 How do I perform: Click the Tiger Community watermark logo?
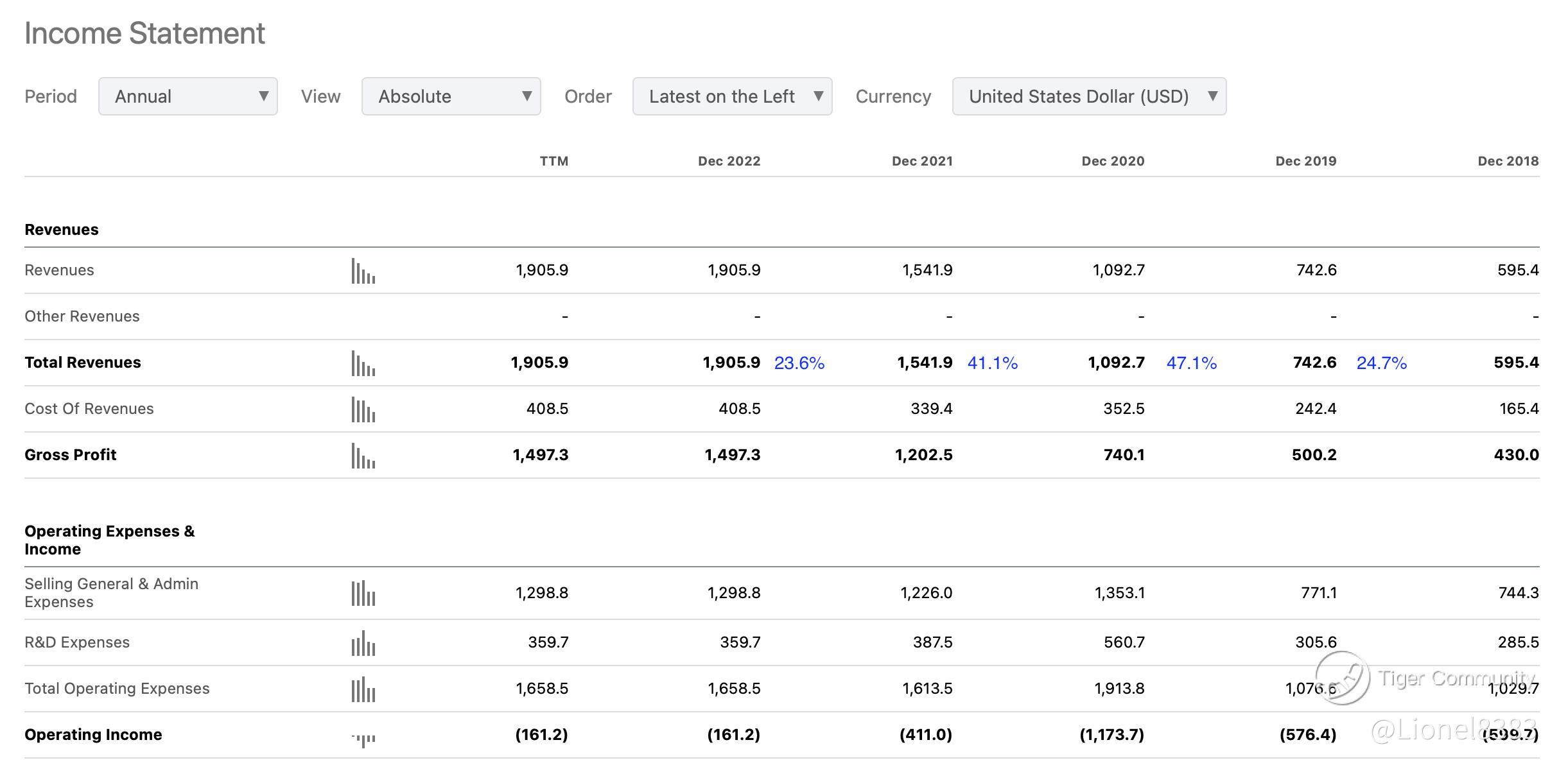tap(1342, 678)
